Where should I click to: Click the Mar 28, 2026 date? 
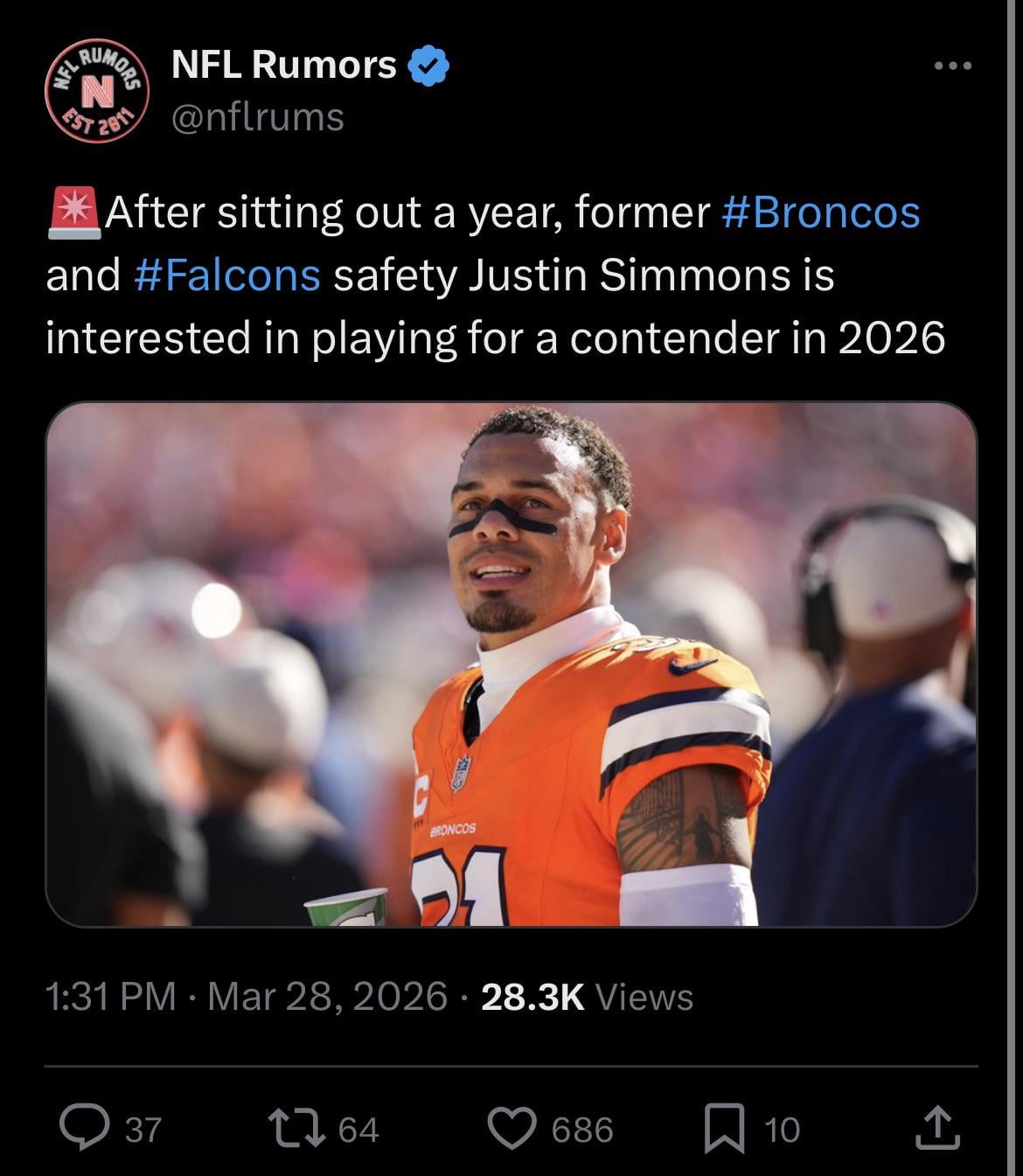[328, 997]
